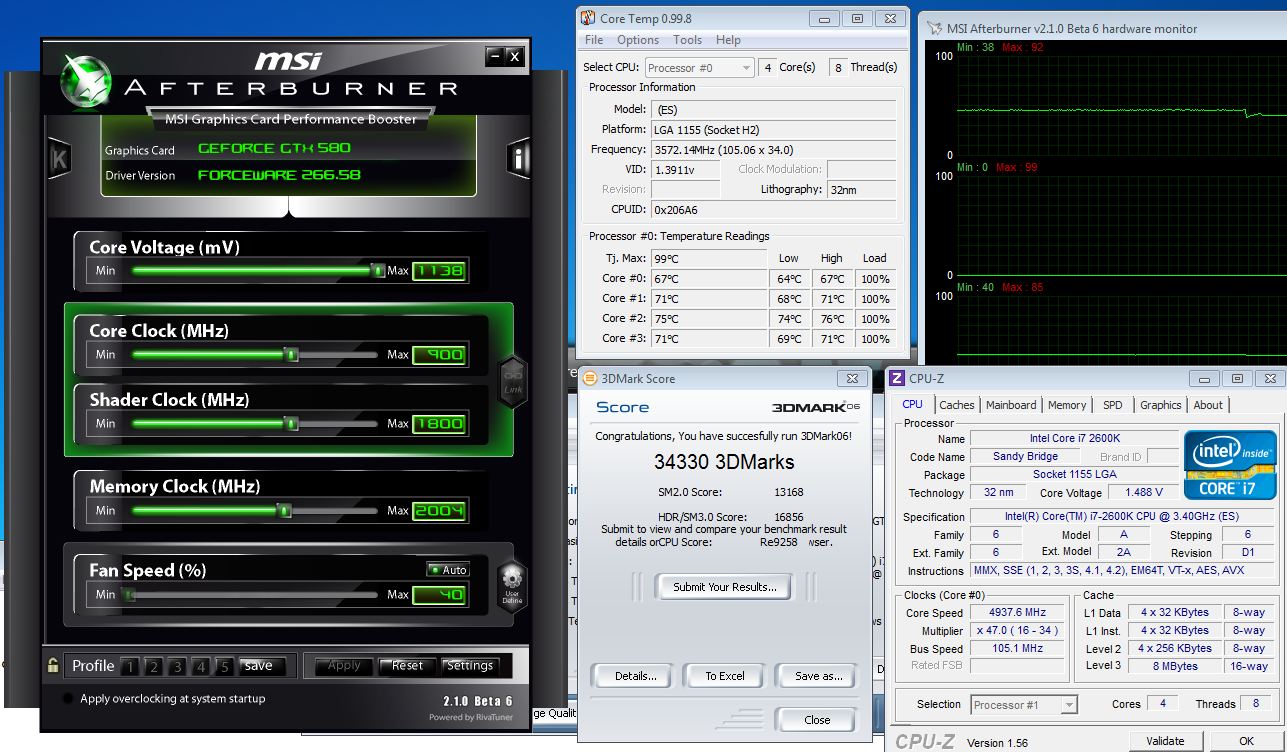
Task: Select Afterburner profile slot 4
Action: (x=201, y=666)
